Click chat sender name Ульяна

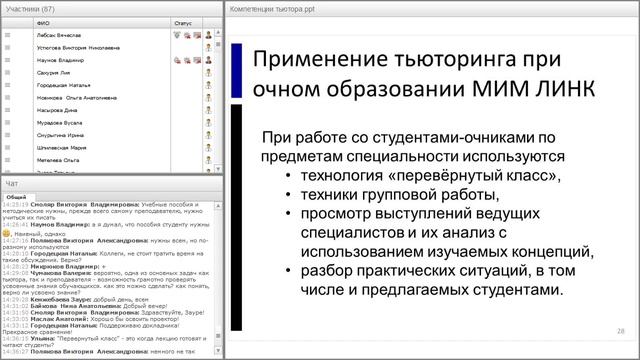(x=43, y=339)
